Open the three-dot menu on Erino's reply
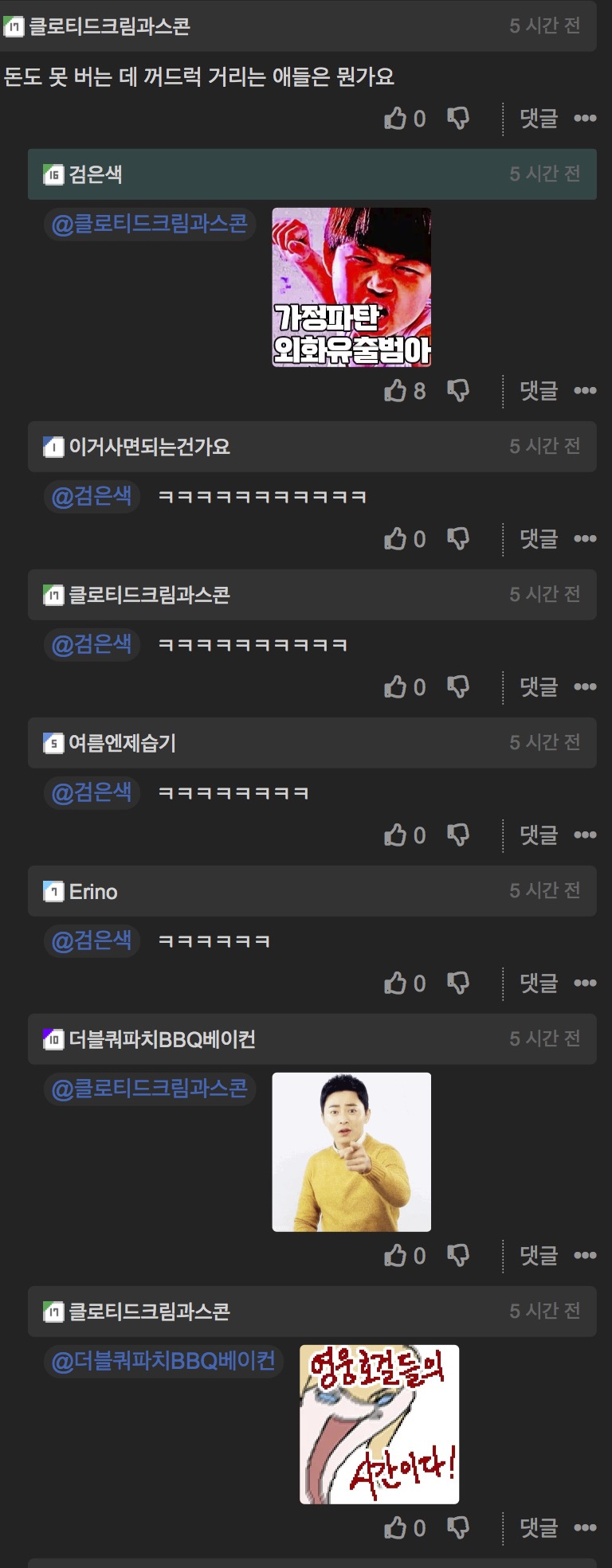Viewport: 612px width, 1568px height. [586, 983]
